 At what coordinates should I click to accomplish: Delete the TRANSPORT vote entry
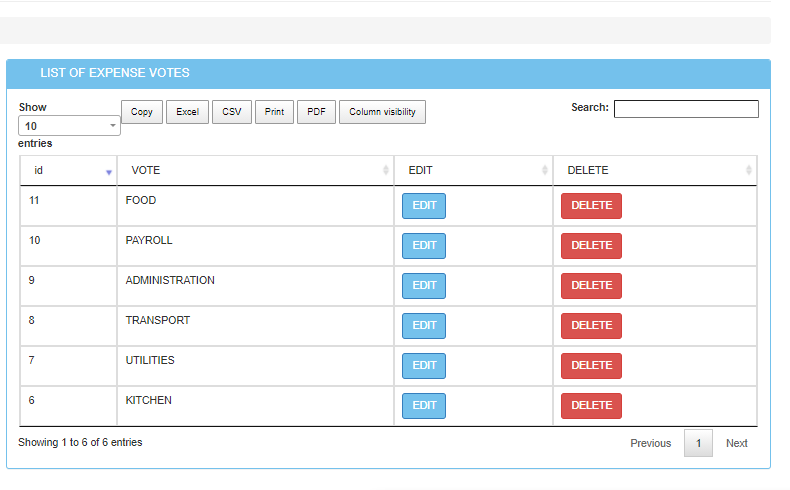(x=591, y=326)
